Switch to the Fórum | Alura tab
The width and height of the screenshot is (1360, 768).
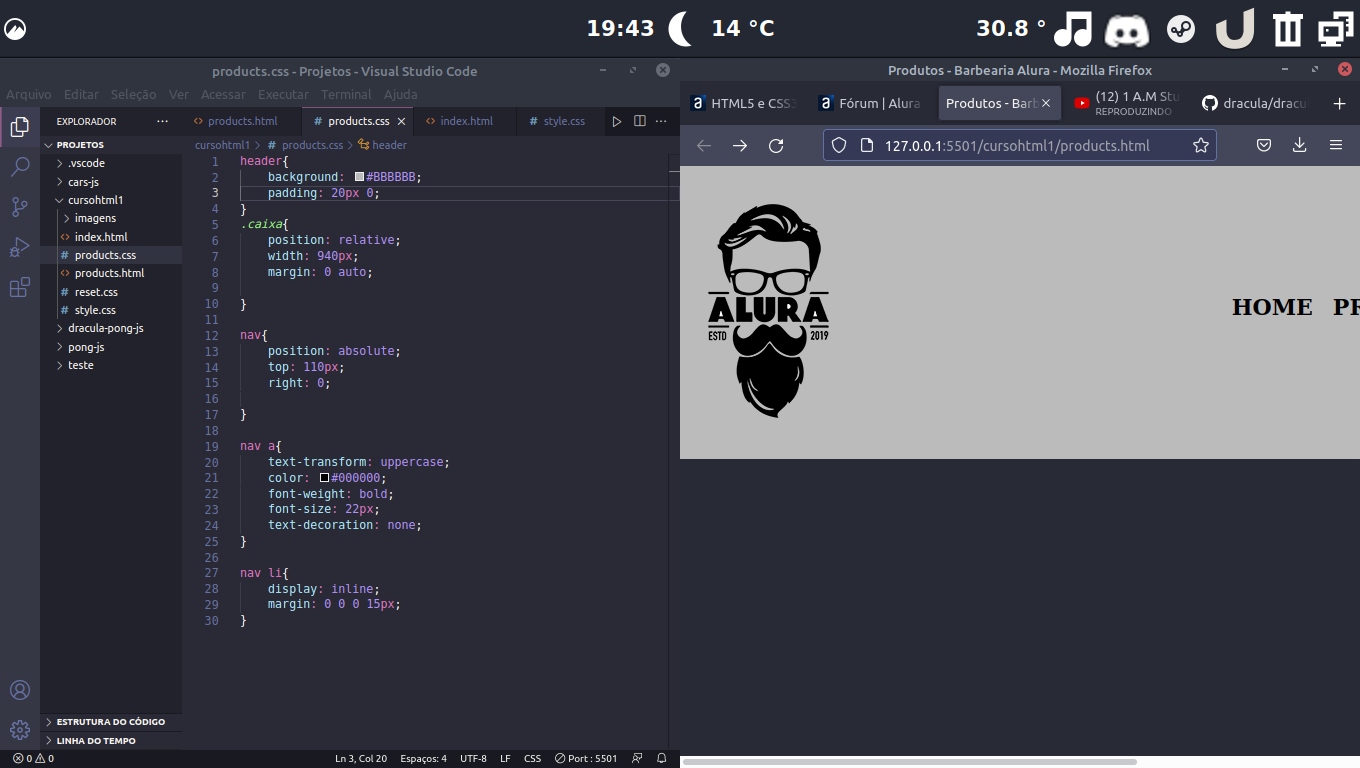870,103
